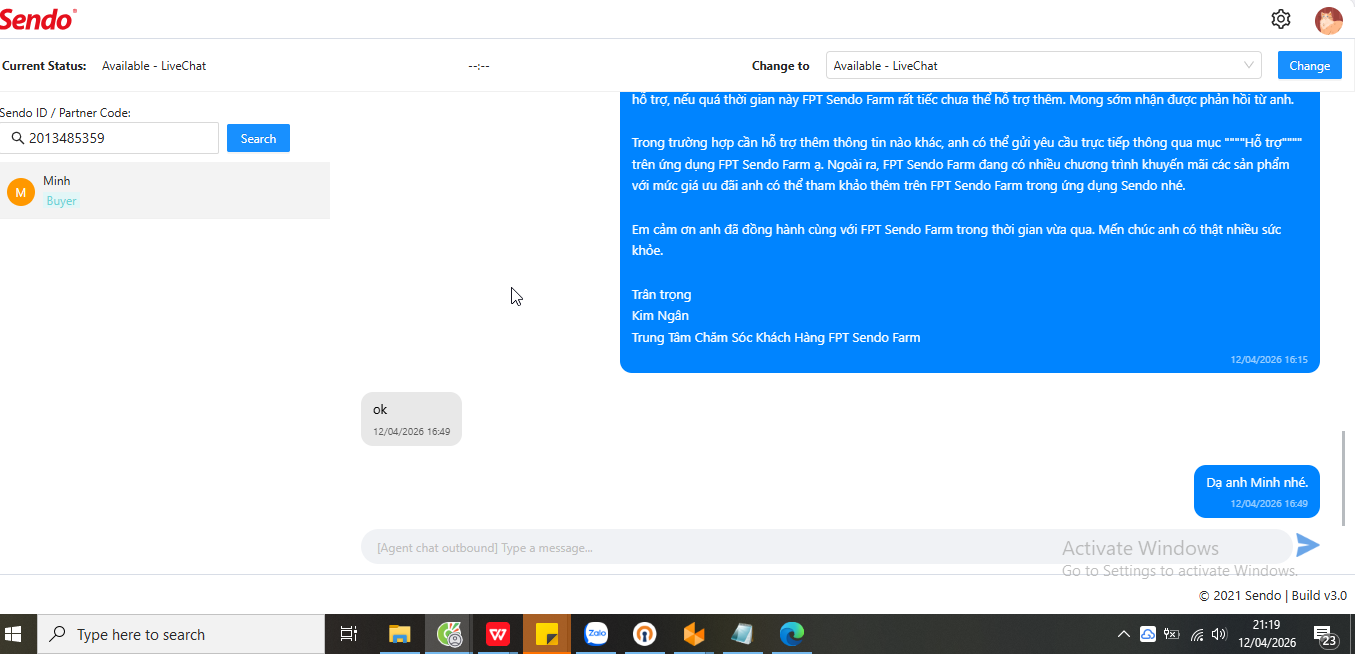Image resolution: width=1355 pixels, height=654 pixels.
Task: Select the Minh conversation row
Action: pyautogui.click(x=165, y=191)
